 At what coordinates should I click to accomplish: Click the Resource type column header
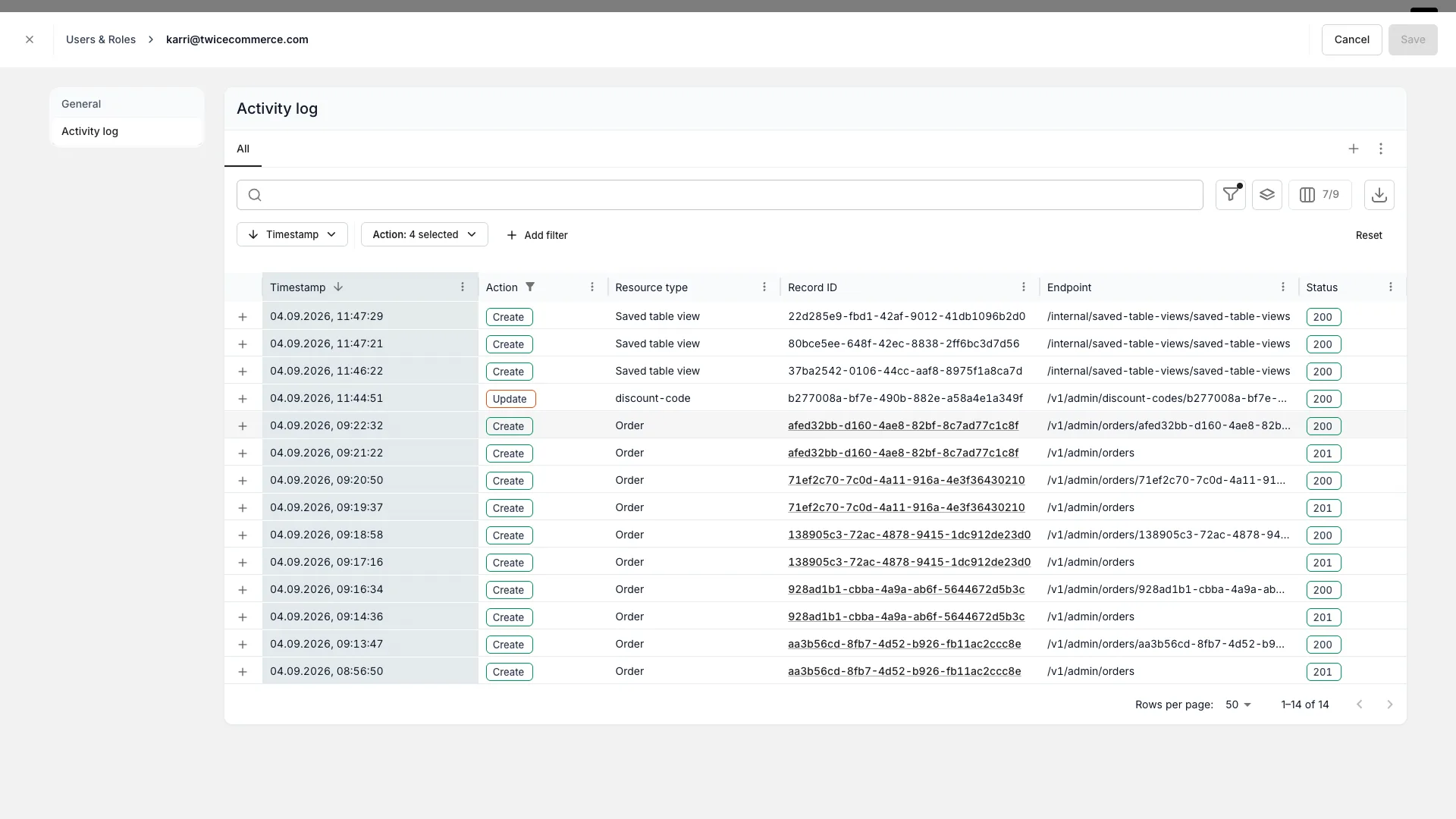click(x=651, y=287)
